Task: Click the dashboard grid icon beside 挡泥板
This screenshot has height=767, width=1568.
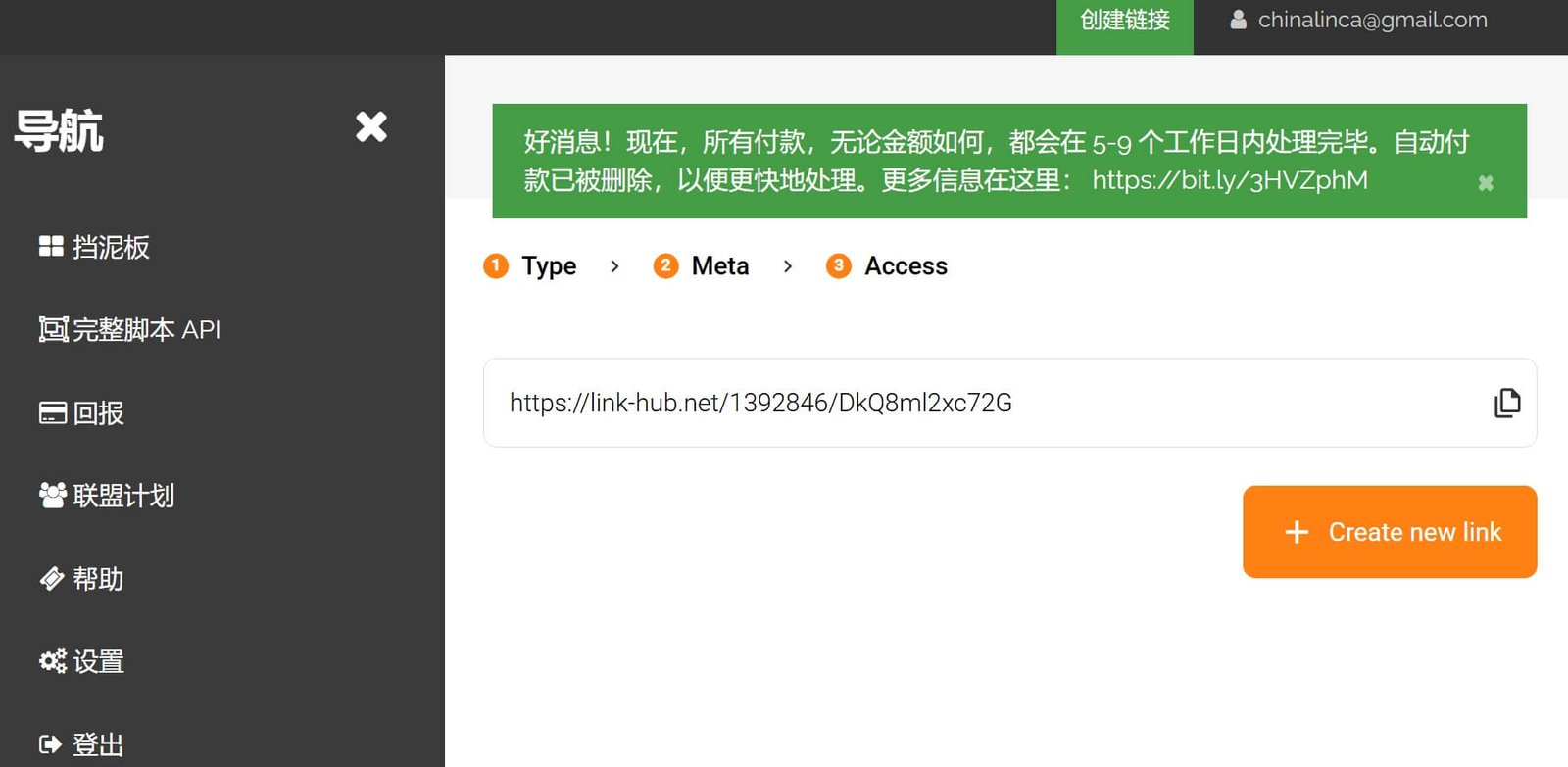Action: tap(51, 247)
